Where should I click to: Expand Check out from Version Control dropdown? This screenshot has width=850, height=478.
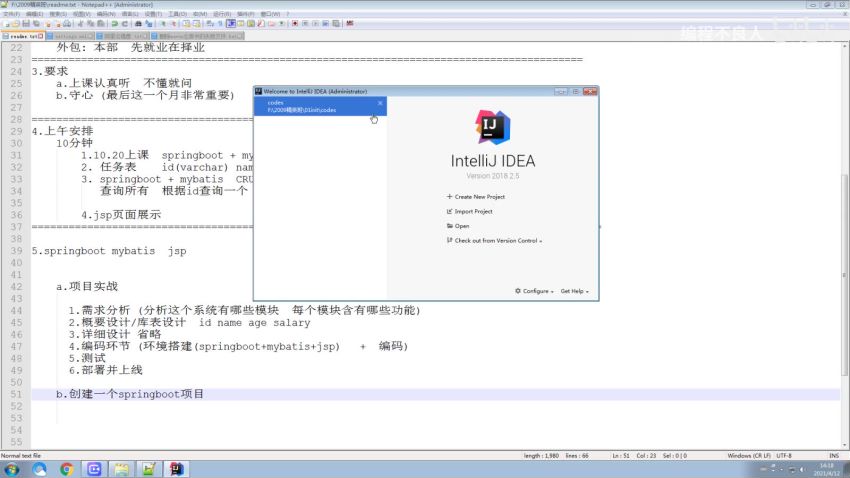tap(494, 241)
